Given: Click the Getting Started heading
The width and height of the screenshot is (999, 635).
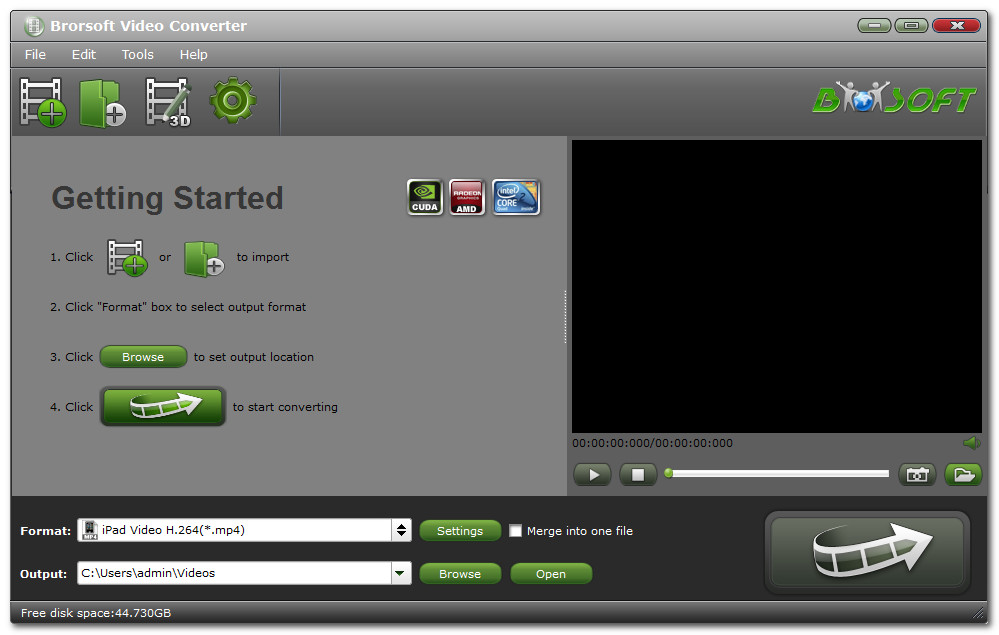Looking at the screenshot, I should [168, 198].
